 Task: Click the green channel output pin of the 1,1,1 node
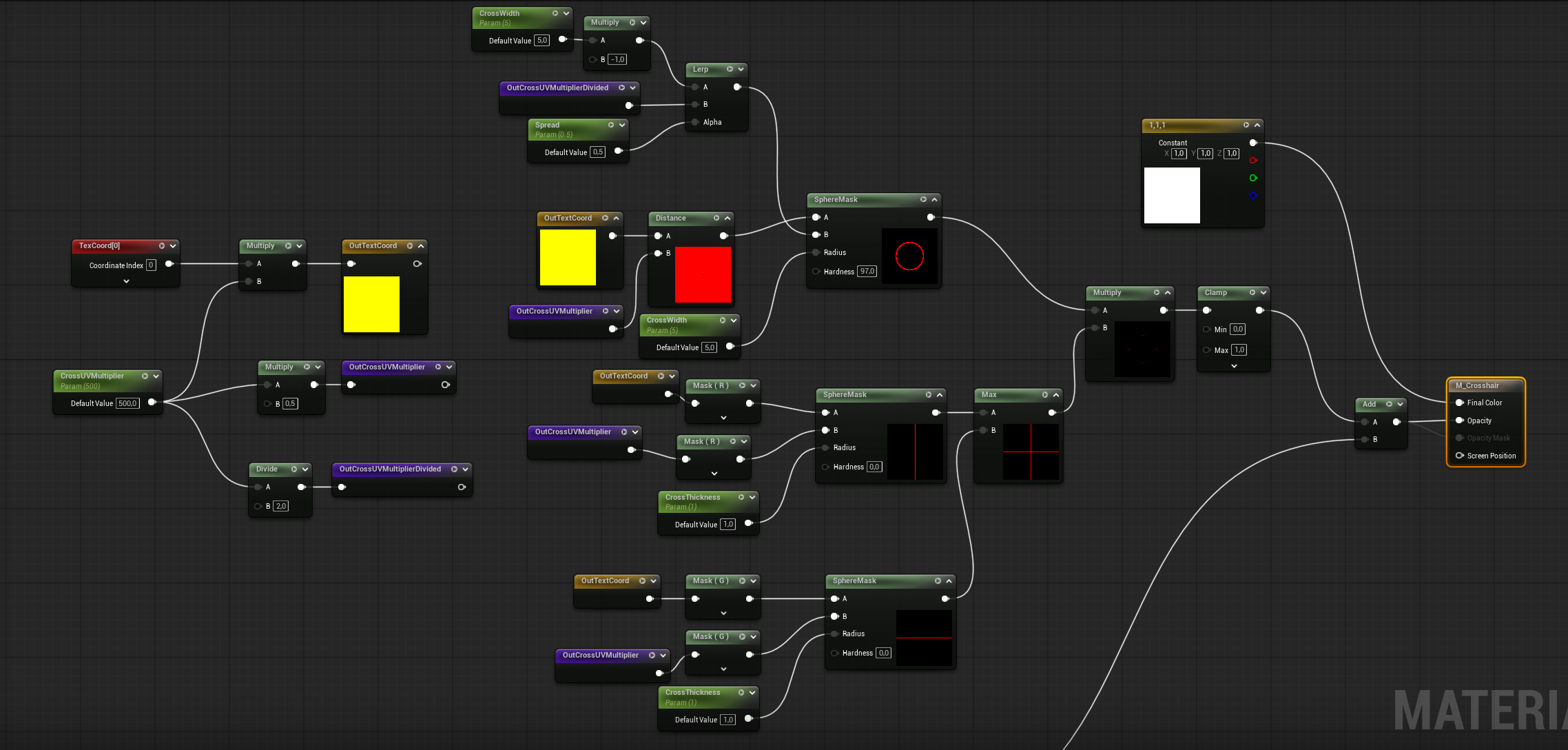[x=1253, y=178]
